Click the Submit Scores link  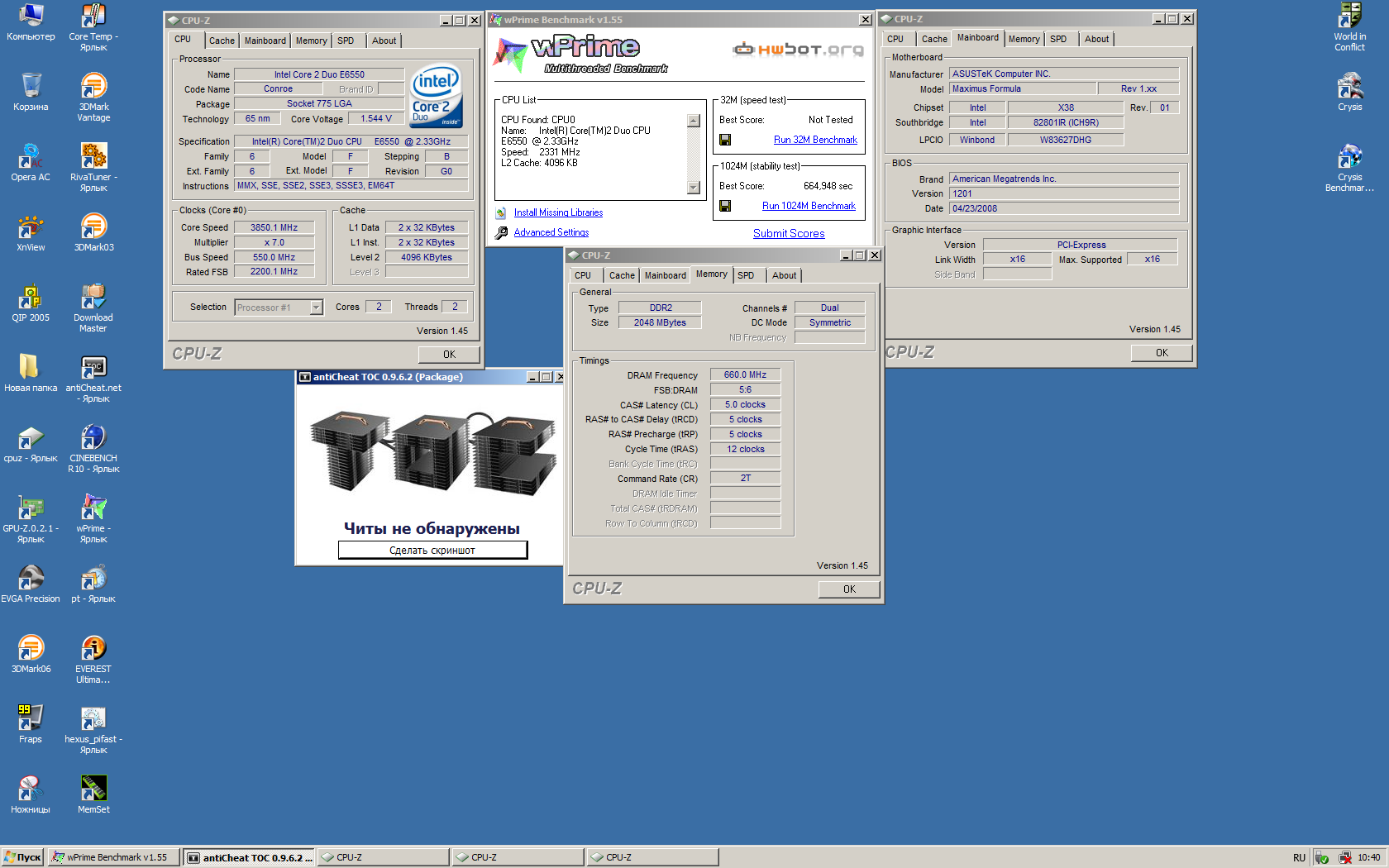(x=789, y=233)
